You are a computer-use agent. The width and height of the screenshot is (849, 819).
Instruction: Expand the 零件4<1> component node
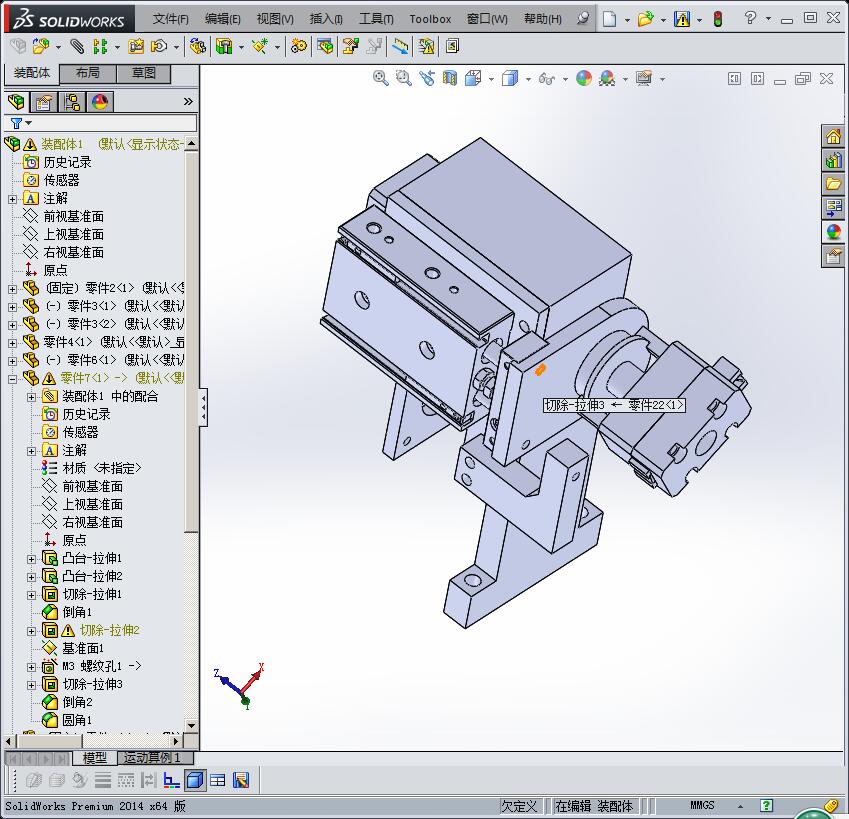pos(12,343)
